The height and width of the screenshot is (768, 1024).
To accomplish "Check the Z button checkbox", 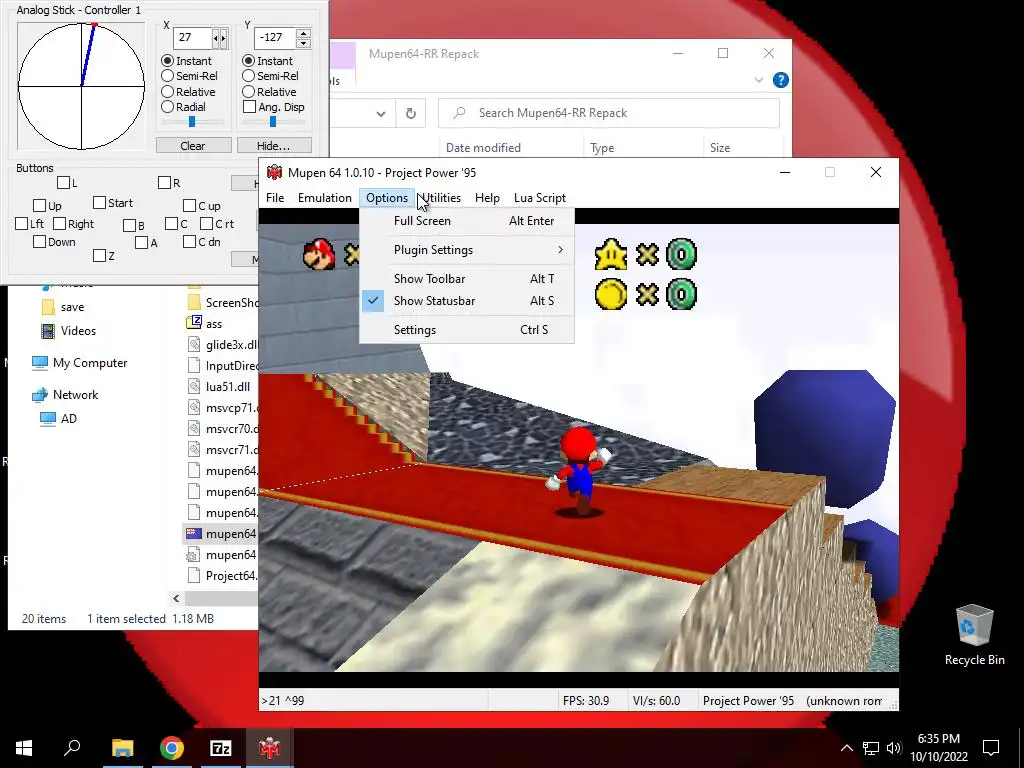I will pyautogui.click(x=99, y=255).
